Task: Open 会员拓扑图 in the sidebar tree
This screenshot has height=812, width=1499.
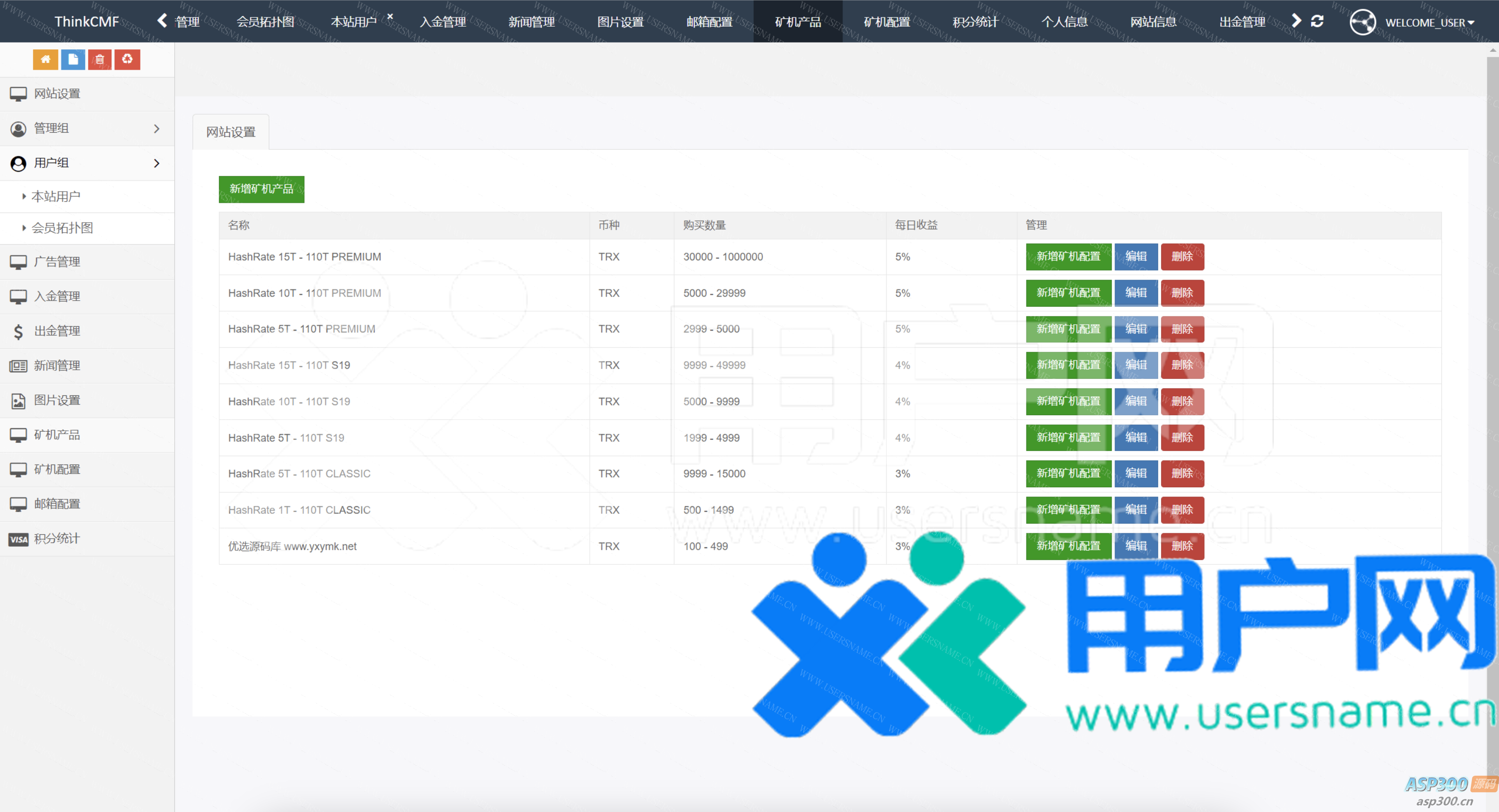Action: [x=62, y=228]
